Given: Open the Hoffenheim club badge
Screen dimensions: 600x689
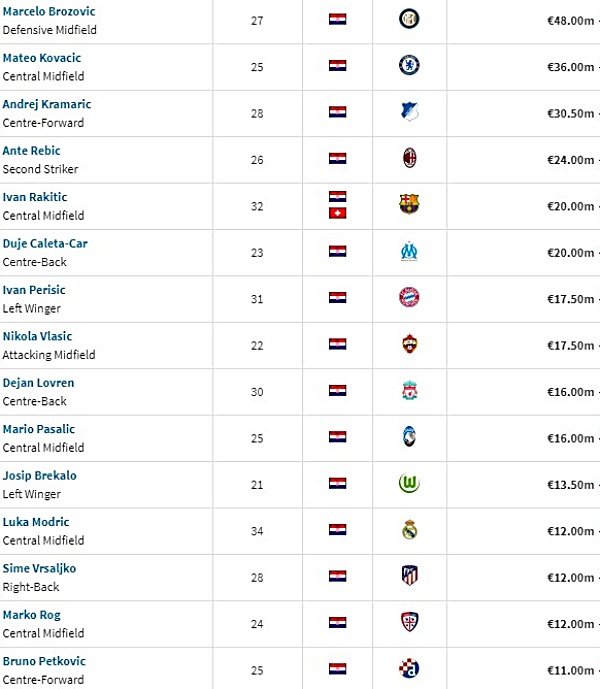Looking at the screenshot, I should pos(409,112).
